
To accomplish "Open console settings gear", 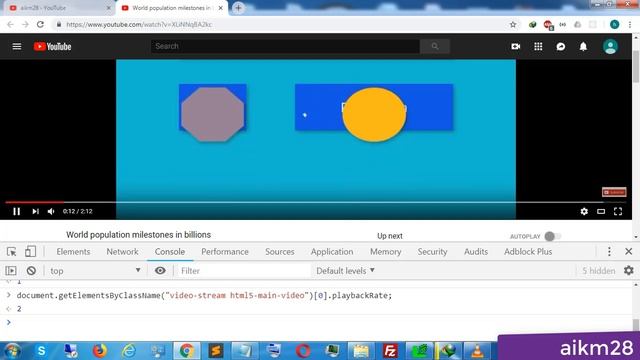I will point(629,270).
